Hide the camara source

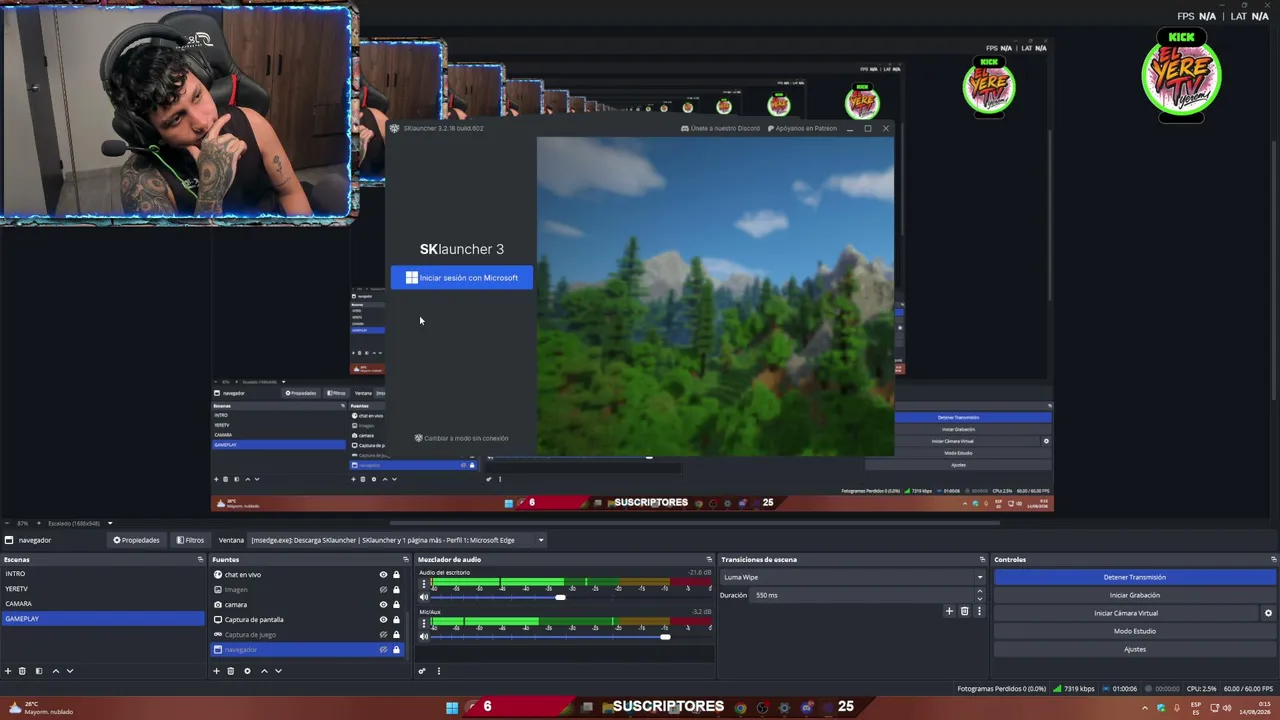tap(383, 605)
